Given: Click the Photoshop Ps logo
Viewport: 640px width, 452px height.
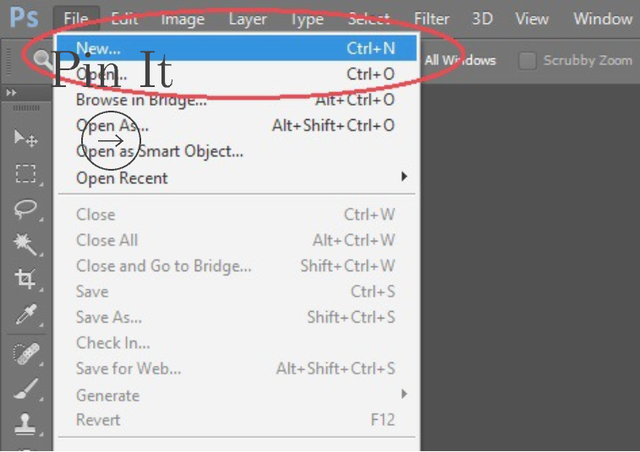Looking at the screenshot, I should tap(24, 18).
